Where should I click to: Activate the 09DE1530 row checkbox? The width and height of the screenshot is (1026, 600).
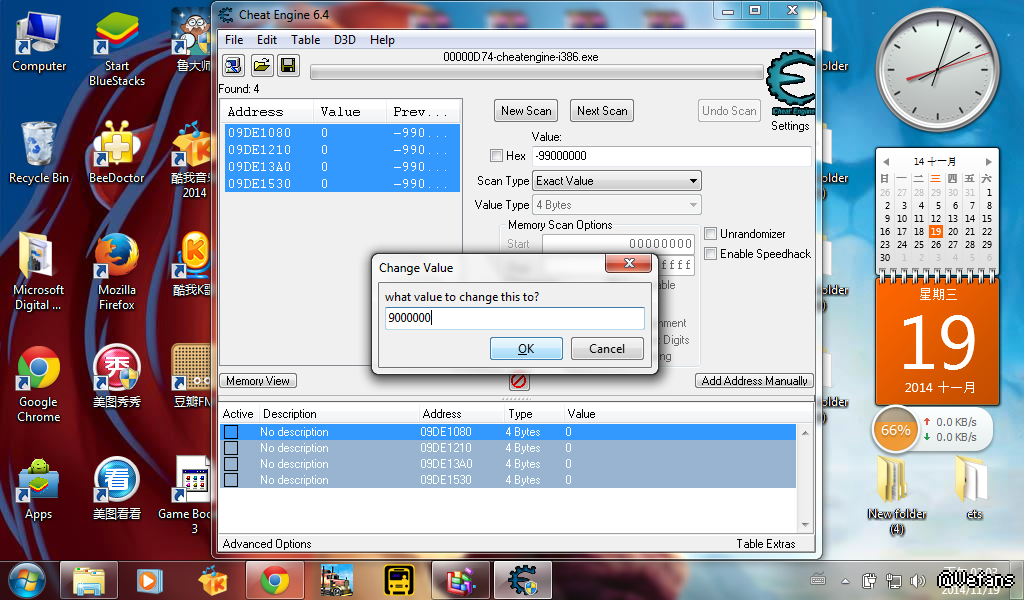231,480
